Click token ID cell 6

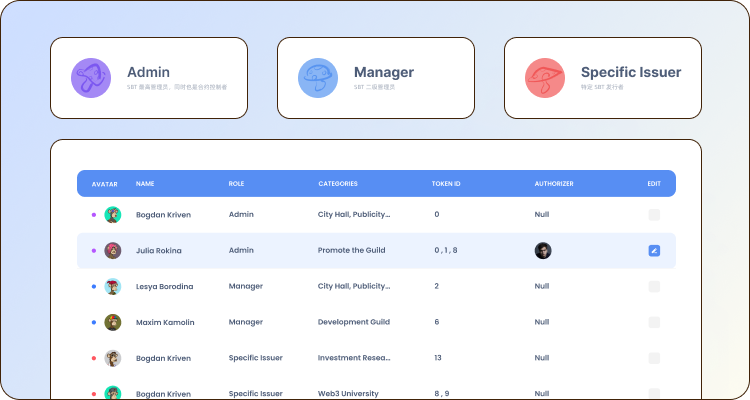coord(437,322)
